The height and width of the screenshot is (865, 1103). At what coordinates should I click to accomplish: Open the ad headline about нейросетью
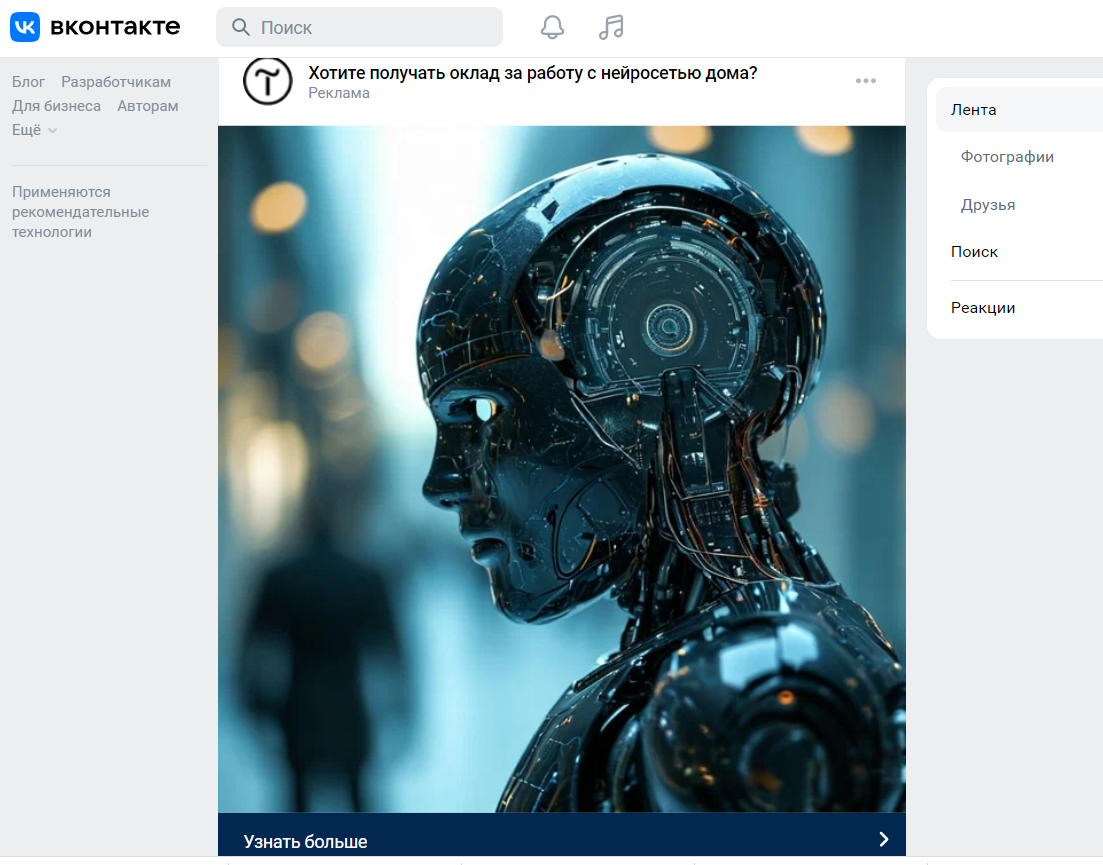(533, 72)
